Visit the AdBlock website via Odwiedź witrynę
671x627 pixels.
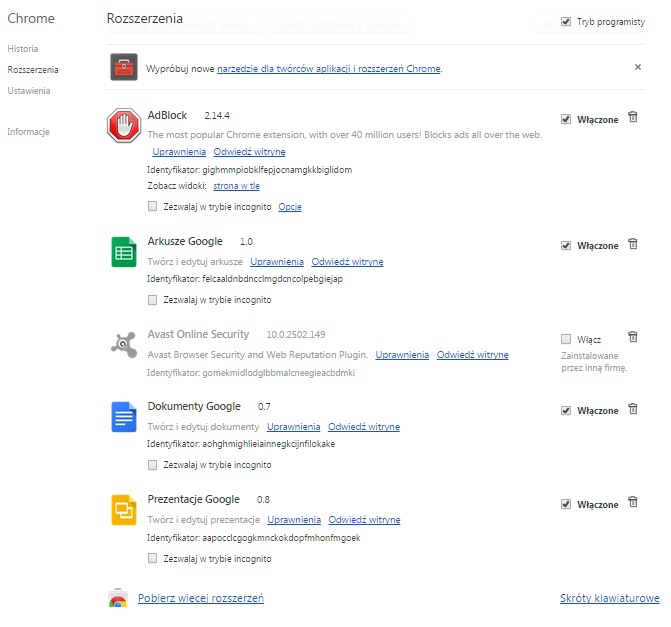pyautogui.click(x=249, y=152)
